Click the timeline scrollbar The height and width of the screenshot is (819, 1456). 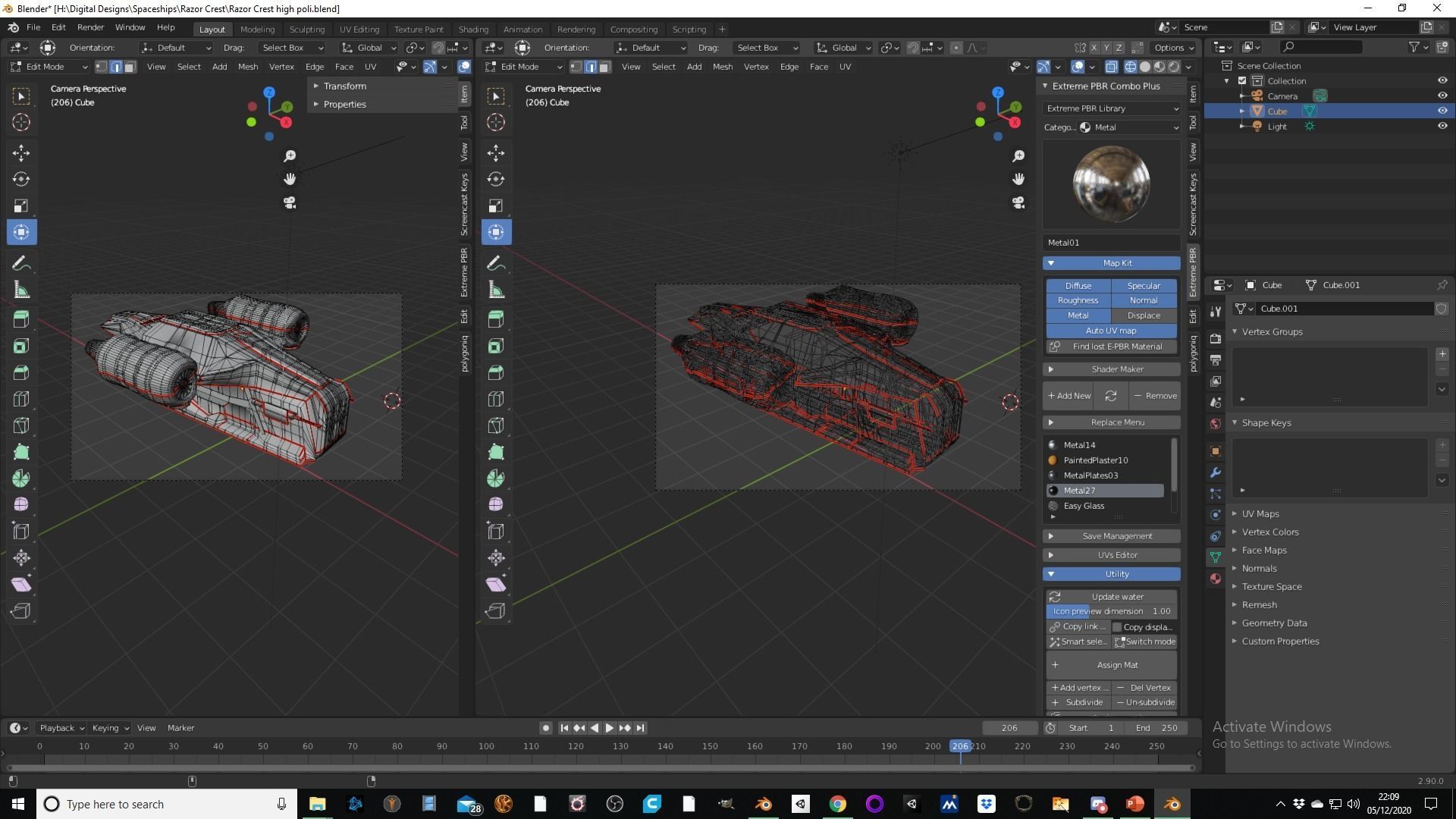point(599,767)
